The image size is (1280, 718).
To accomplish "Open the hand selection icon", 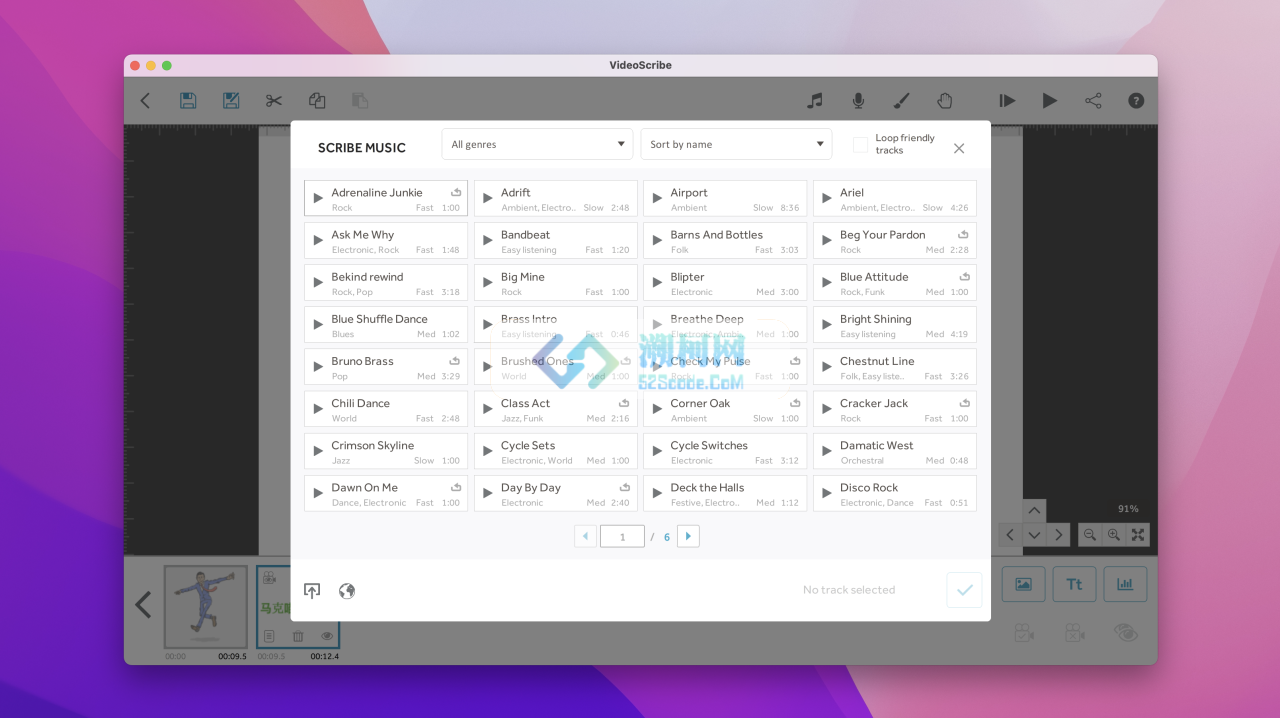I will coord(944,100).
